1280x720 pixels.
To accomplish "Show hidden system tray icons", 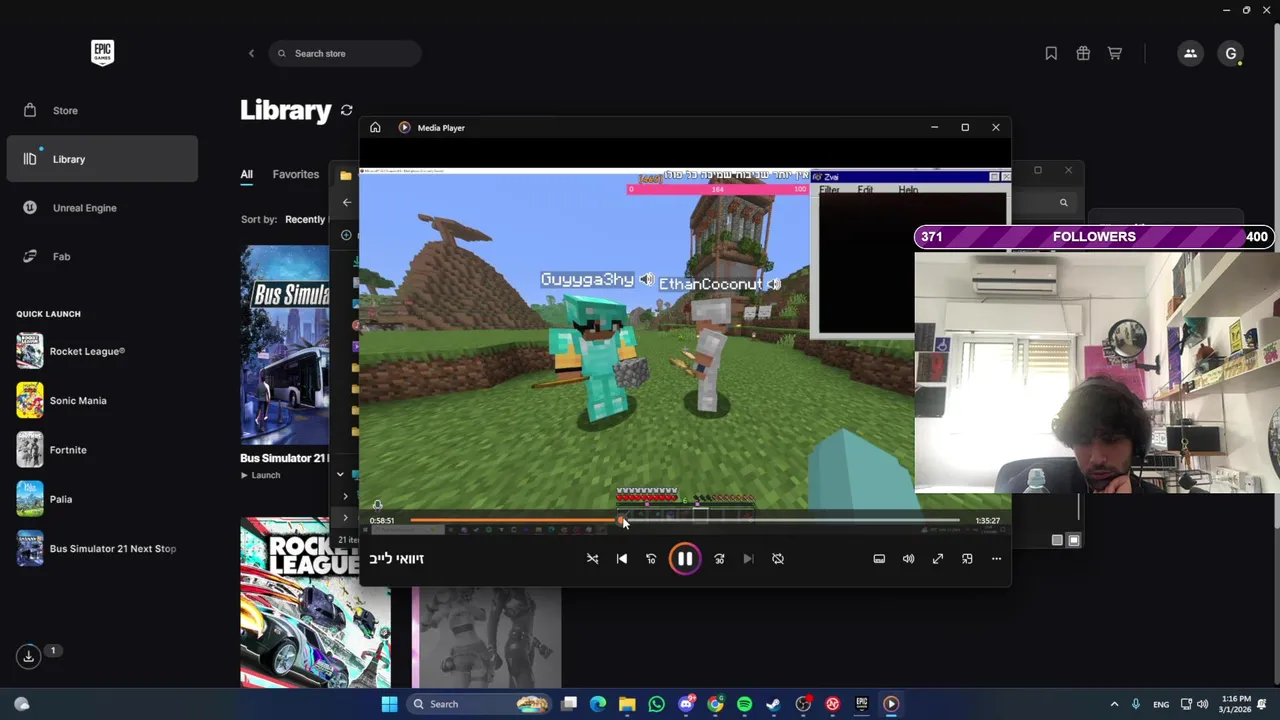I will coord(1114,704).
